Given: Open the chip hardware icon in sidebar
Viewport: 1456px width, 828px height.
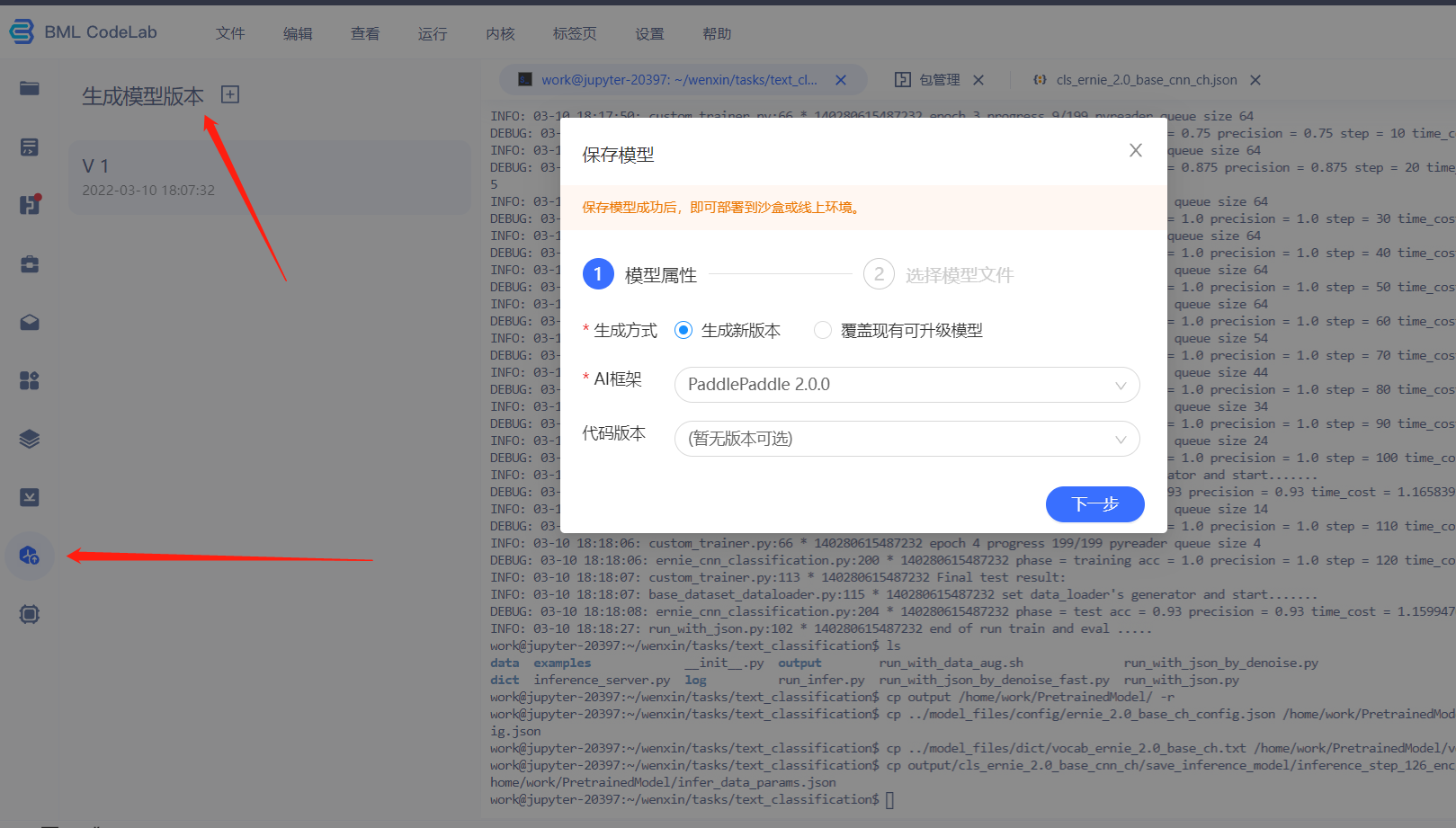Looking at the screenshot, I should pos(30,614).
